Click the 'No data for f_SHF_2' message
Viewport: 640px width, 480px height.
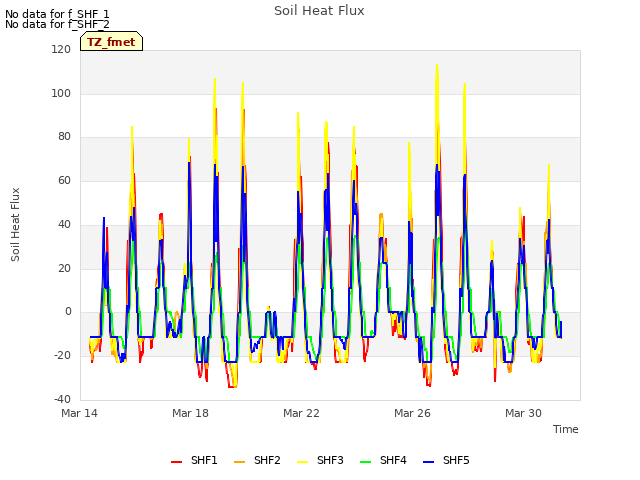tap(57, 24)
